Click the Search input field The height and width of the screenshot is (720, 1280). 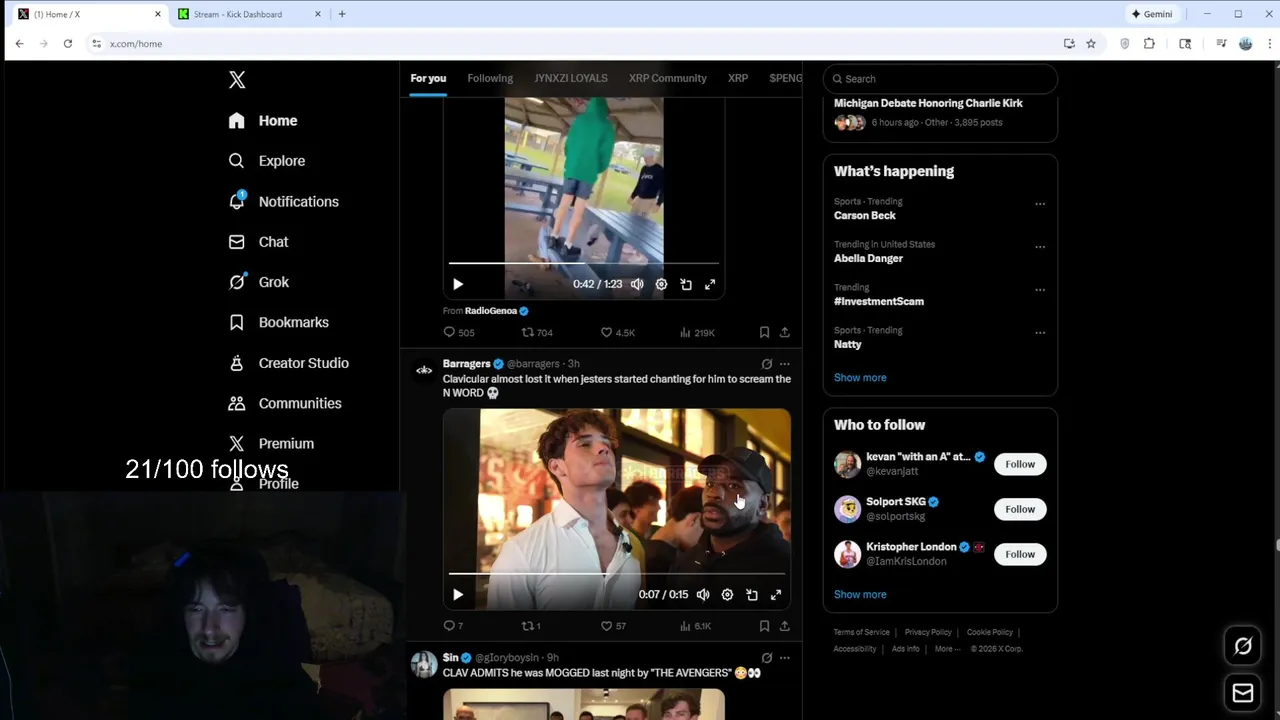point(940,79)
